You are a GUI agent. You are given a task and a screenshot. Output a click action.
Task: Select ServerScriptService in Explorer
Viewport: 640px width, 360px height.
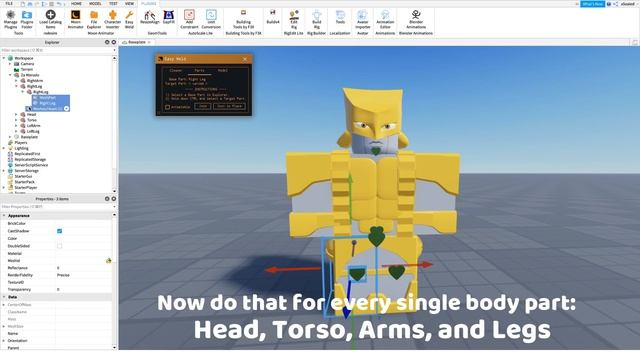(x=31, y=165)
